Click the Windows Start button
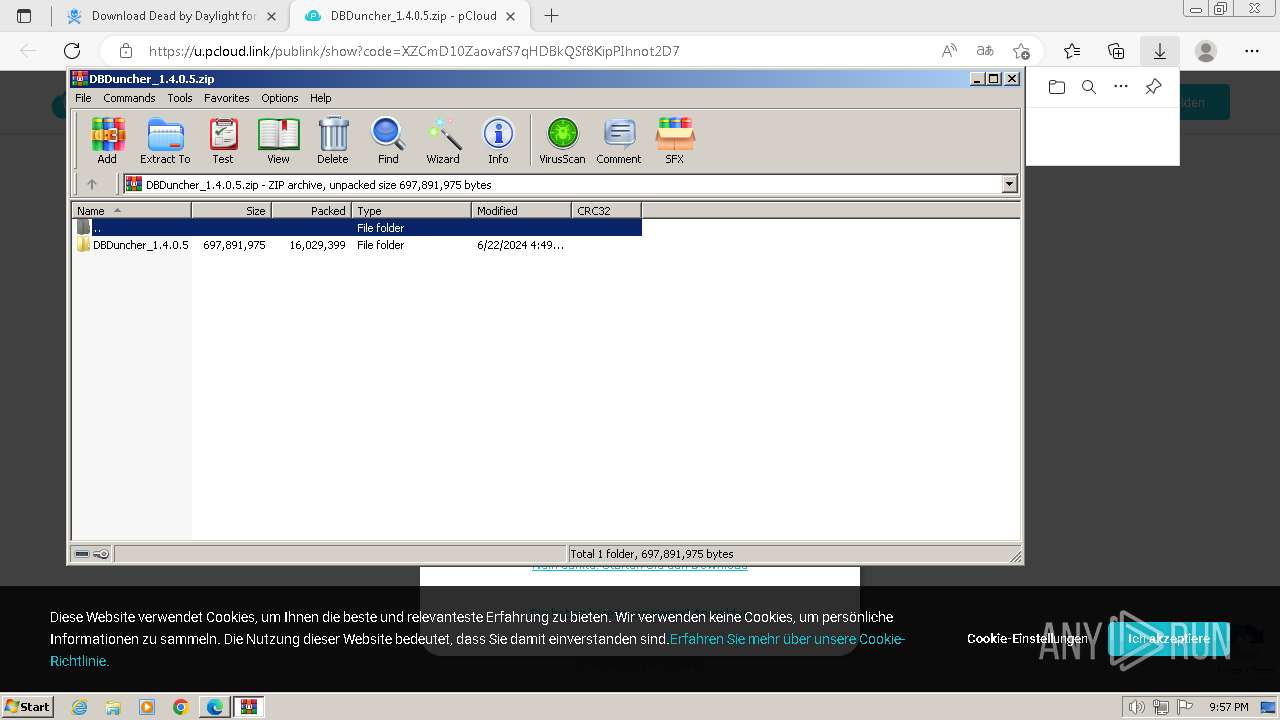 (x=27, y=706)
